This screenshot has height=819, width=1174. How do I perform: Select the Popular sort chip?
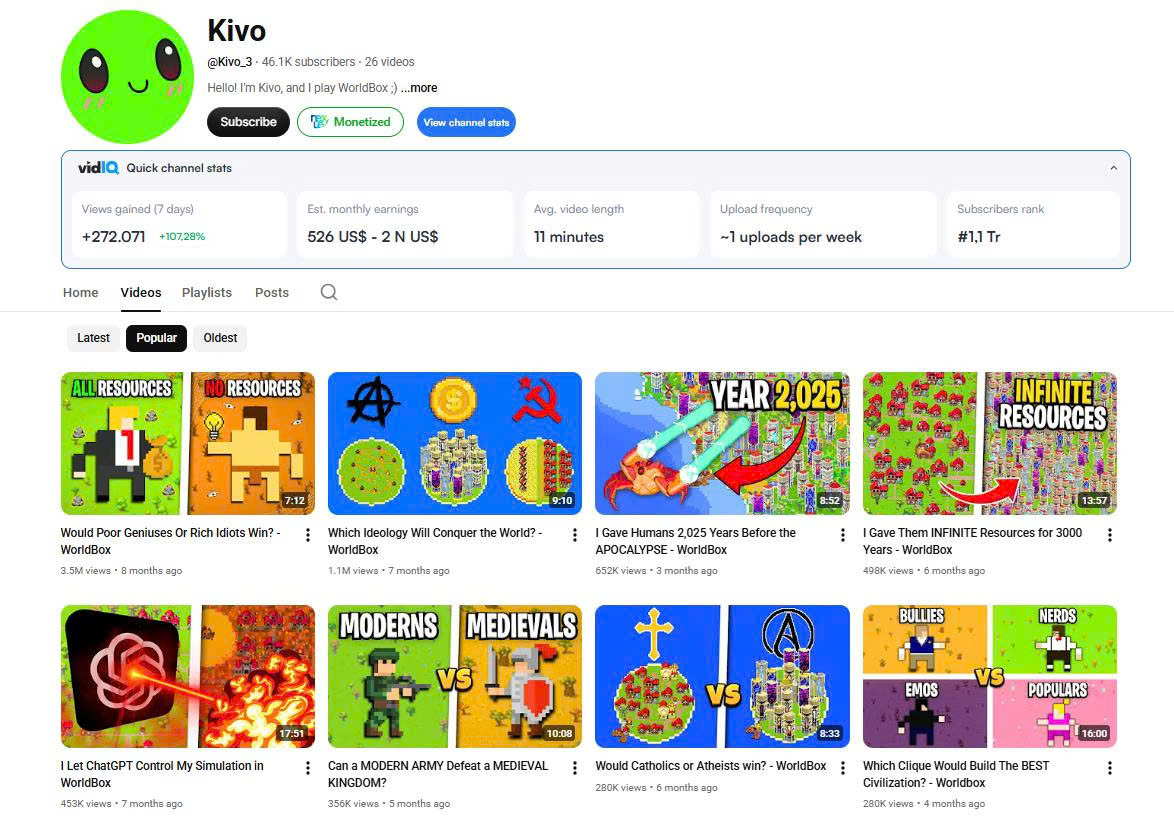point(156,338)
